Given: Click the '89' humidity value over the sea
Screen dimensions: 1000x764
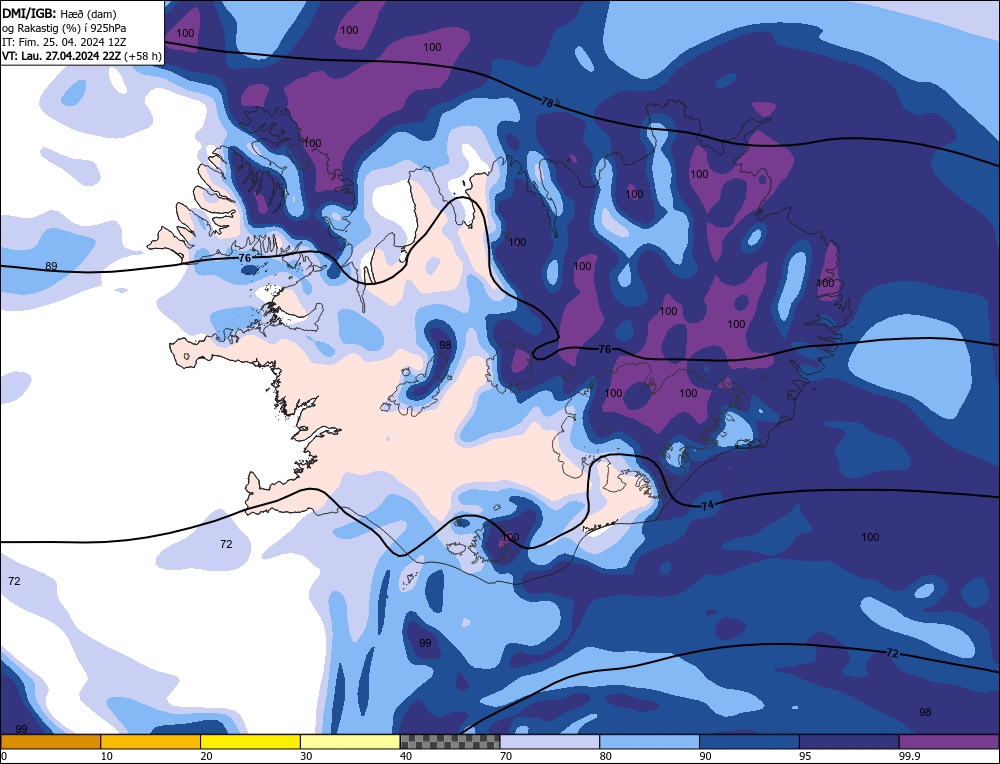Looking at the screenshot, I should 51,266.
